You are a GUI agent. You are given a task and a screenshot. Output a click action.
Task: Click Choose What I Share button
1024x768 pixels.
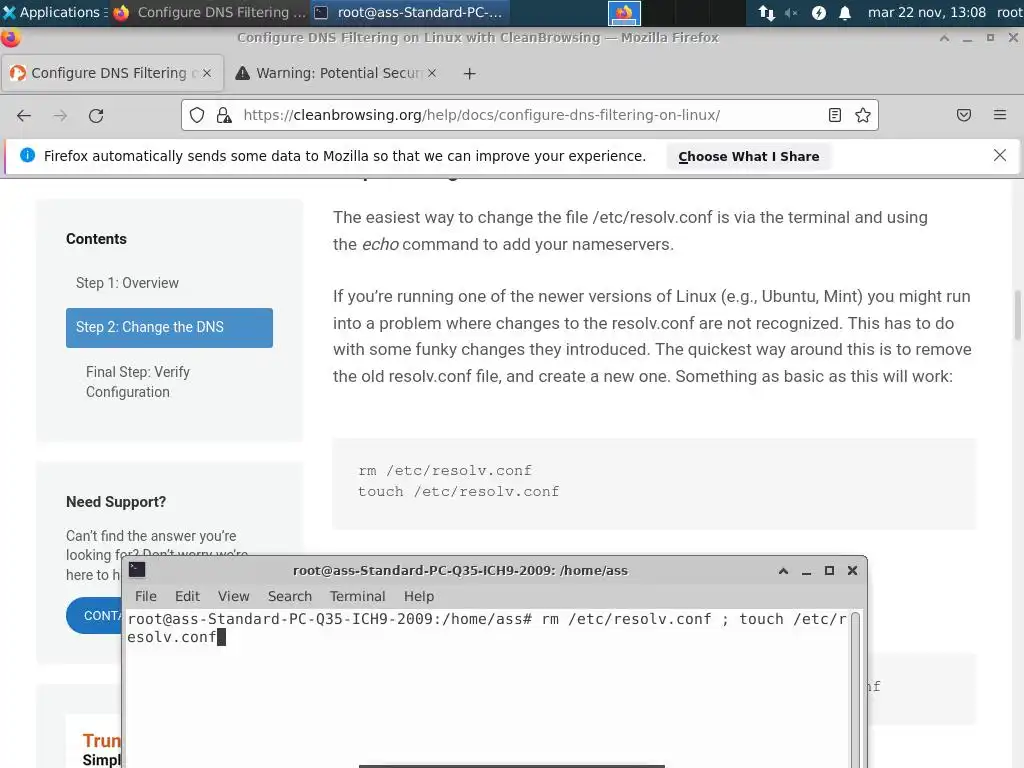click(x=748, y=157)
